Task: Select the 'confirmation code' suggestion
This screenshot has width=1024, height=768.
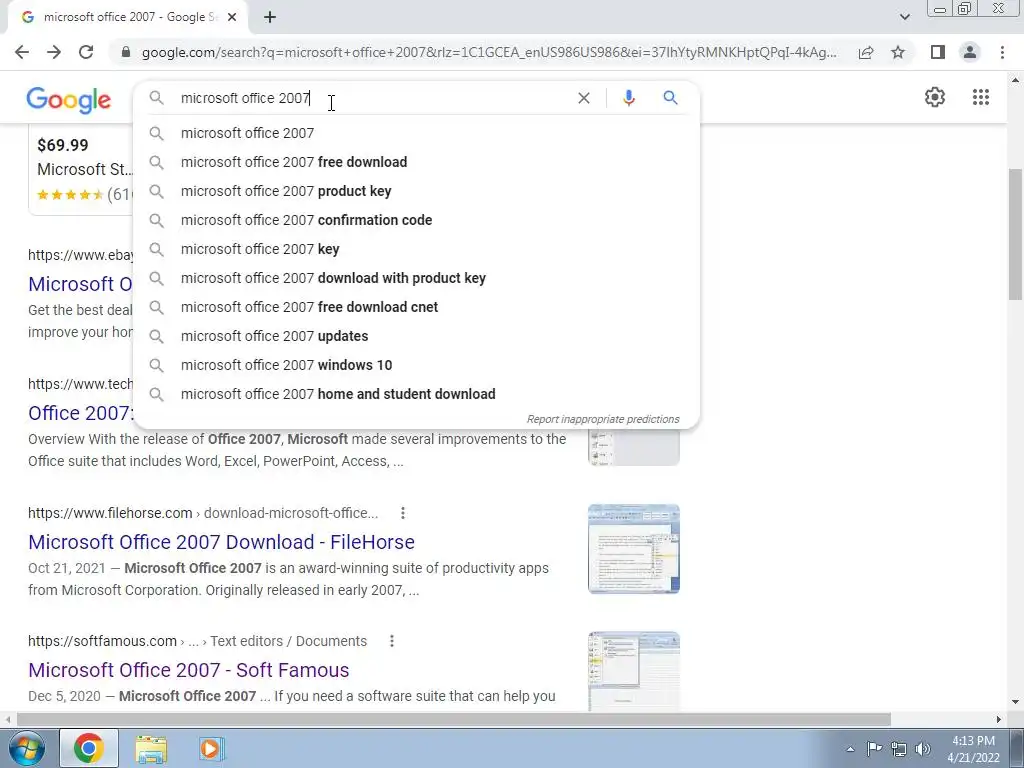Action: tap(416, 220)
